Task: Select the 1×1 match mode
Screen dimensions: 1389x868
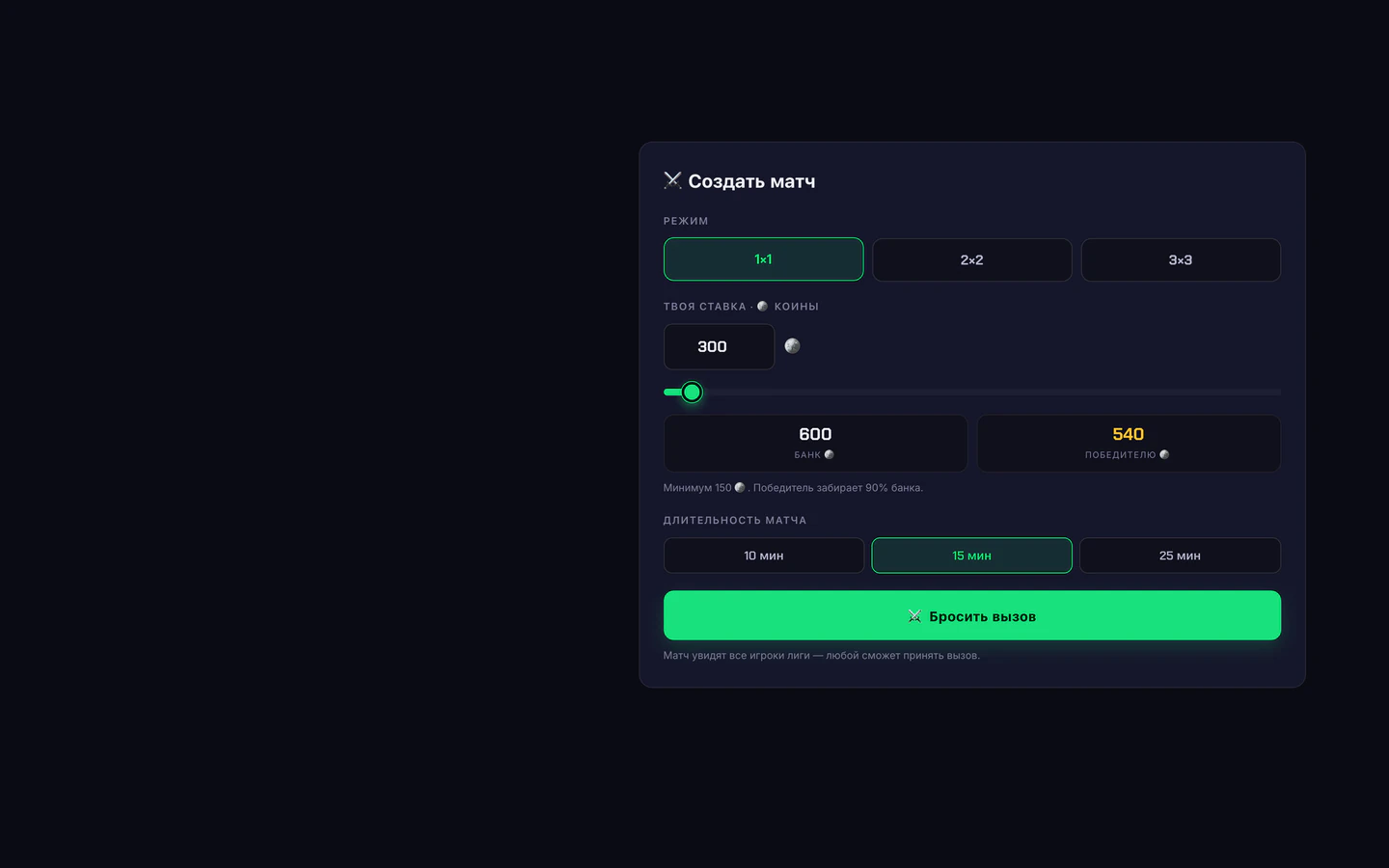Action: tap(763, 259)
